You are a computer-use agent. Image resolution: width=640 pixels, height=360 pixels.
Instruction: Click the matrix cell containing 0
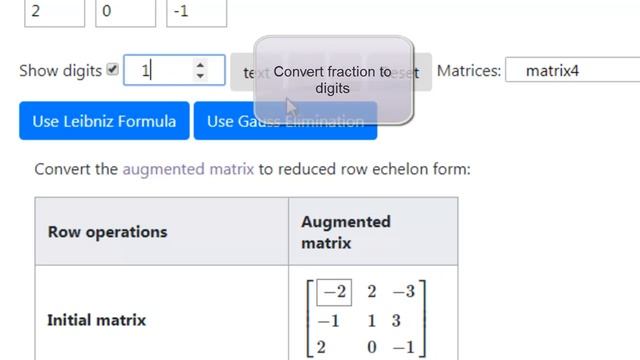(x=126, y=12)
